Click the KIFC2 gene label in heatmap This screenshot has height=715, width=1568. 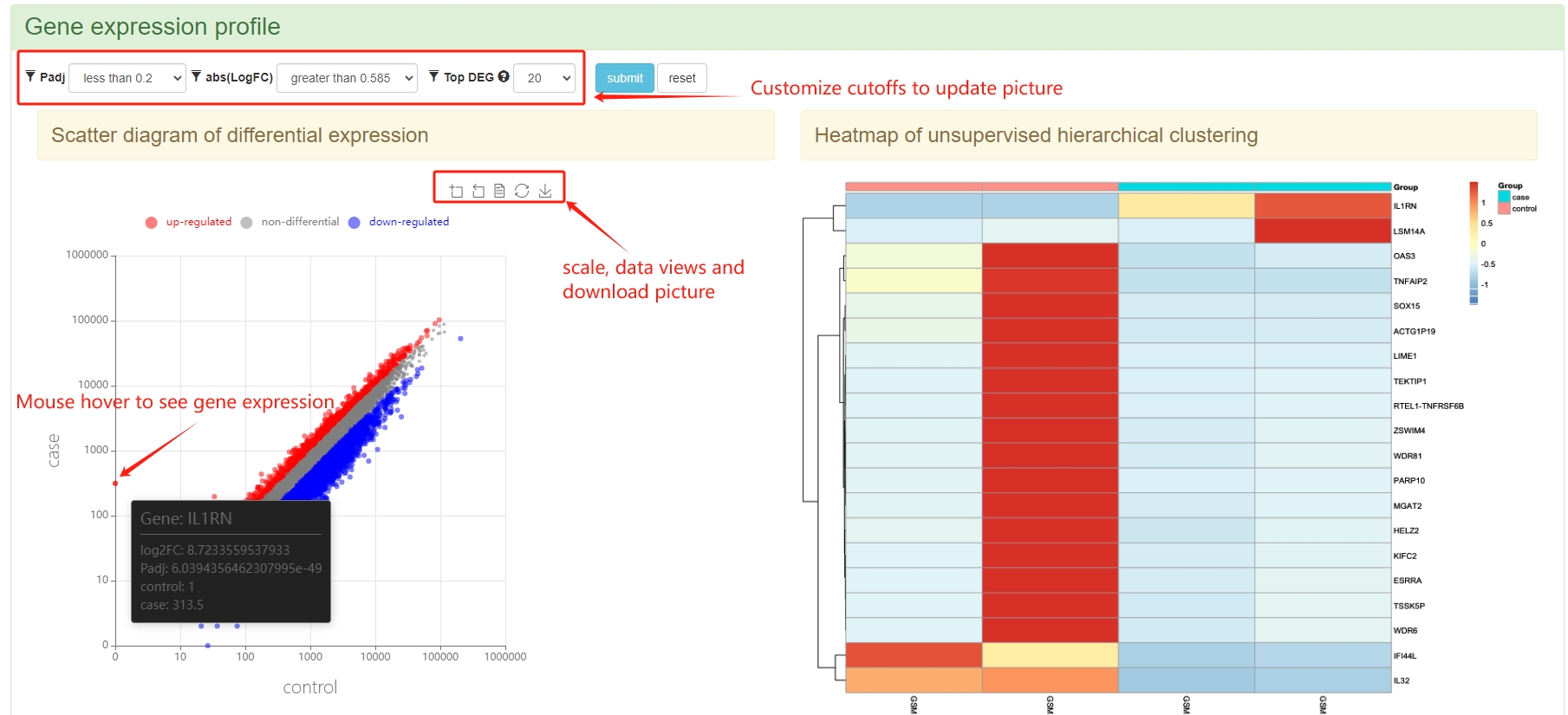click(x=1405, y=556)
